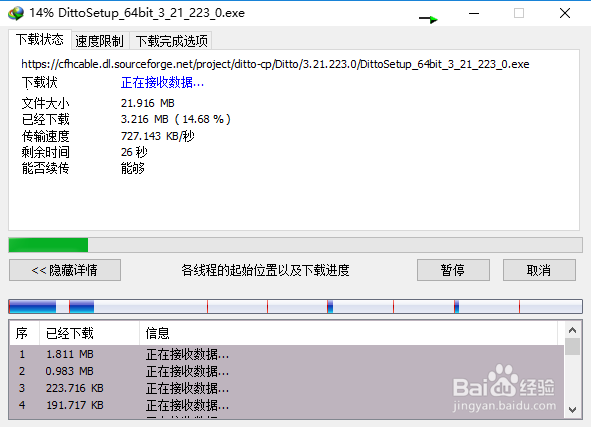Select thread row 3 with 223.716 KB

pos(287,388)
